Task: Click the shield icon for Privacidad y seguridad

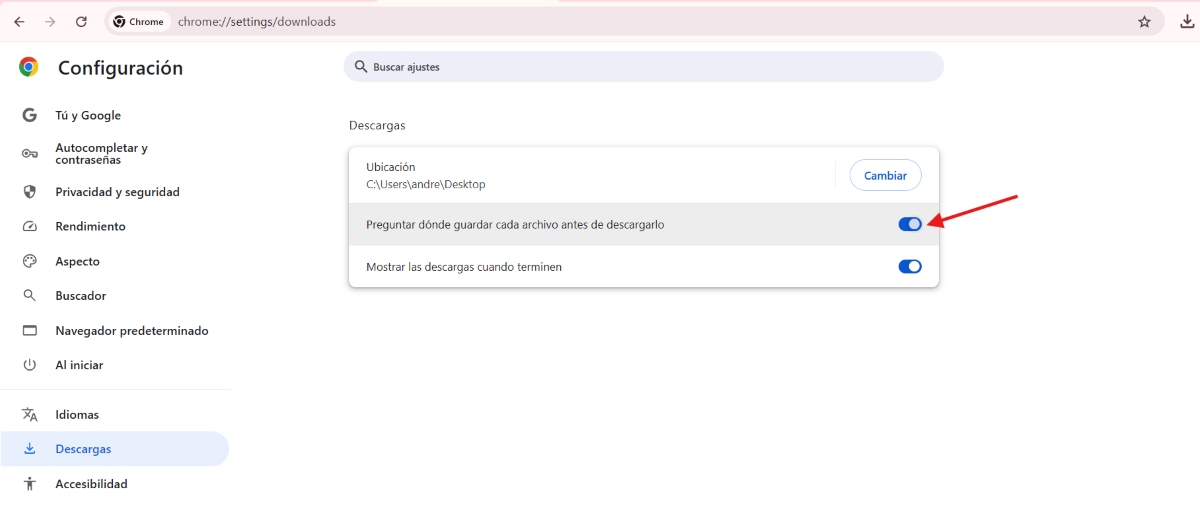Action: (x=30, y=192)
